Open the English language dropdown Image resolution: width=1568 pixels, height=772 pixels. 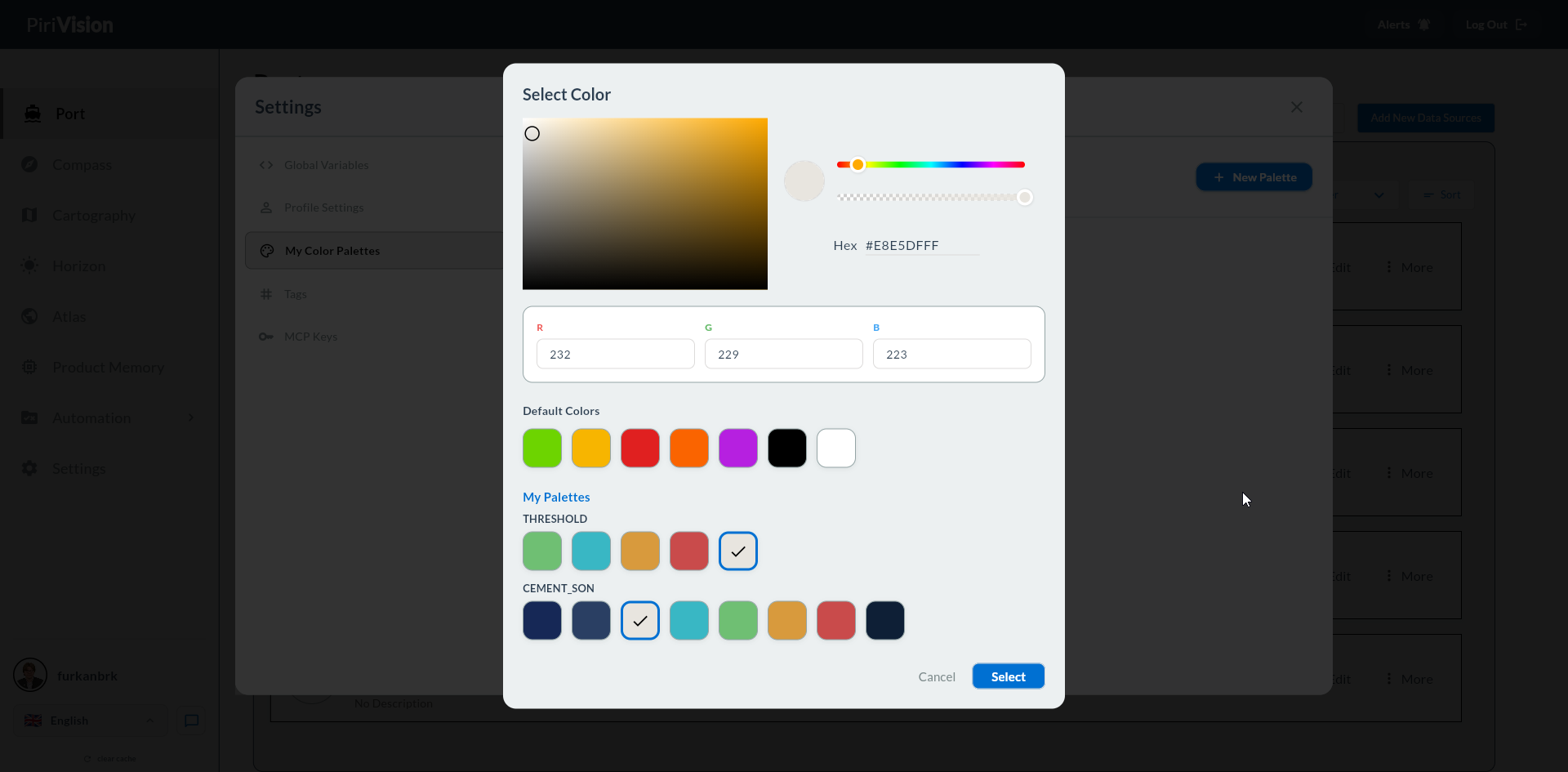point(90,721)
